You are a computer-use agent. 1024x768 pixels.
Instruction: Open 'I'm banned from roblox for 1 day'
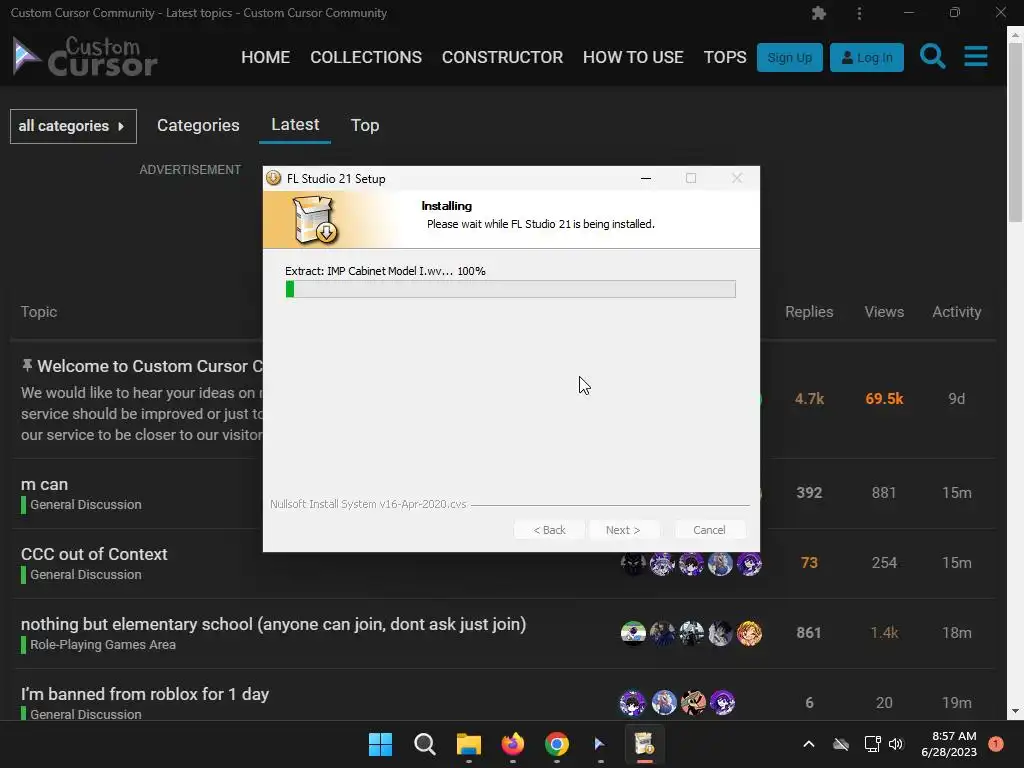click(145, 694)
